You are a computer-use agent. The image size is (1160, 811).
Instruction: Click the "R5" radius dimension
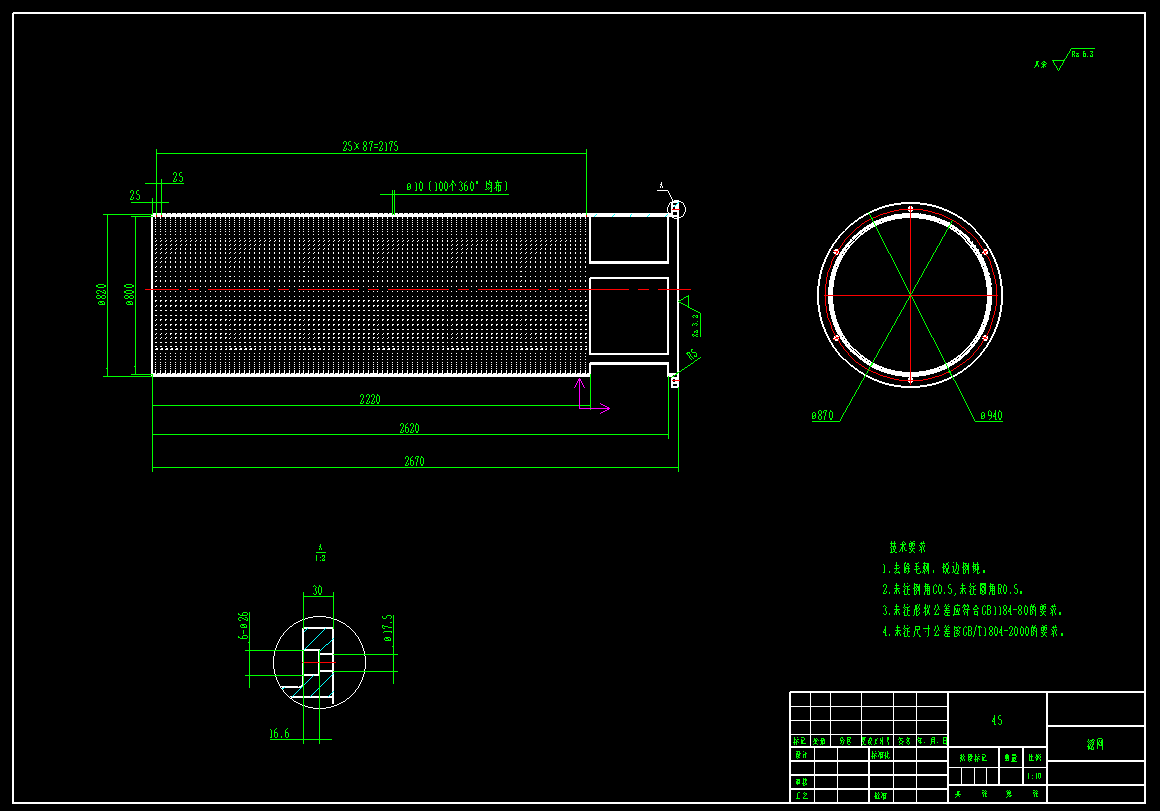click(692, 354)
